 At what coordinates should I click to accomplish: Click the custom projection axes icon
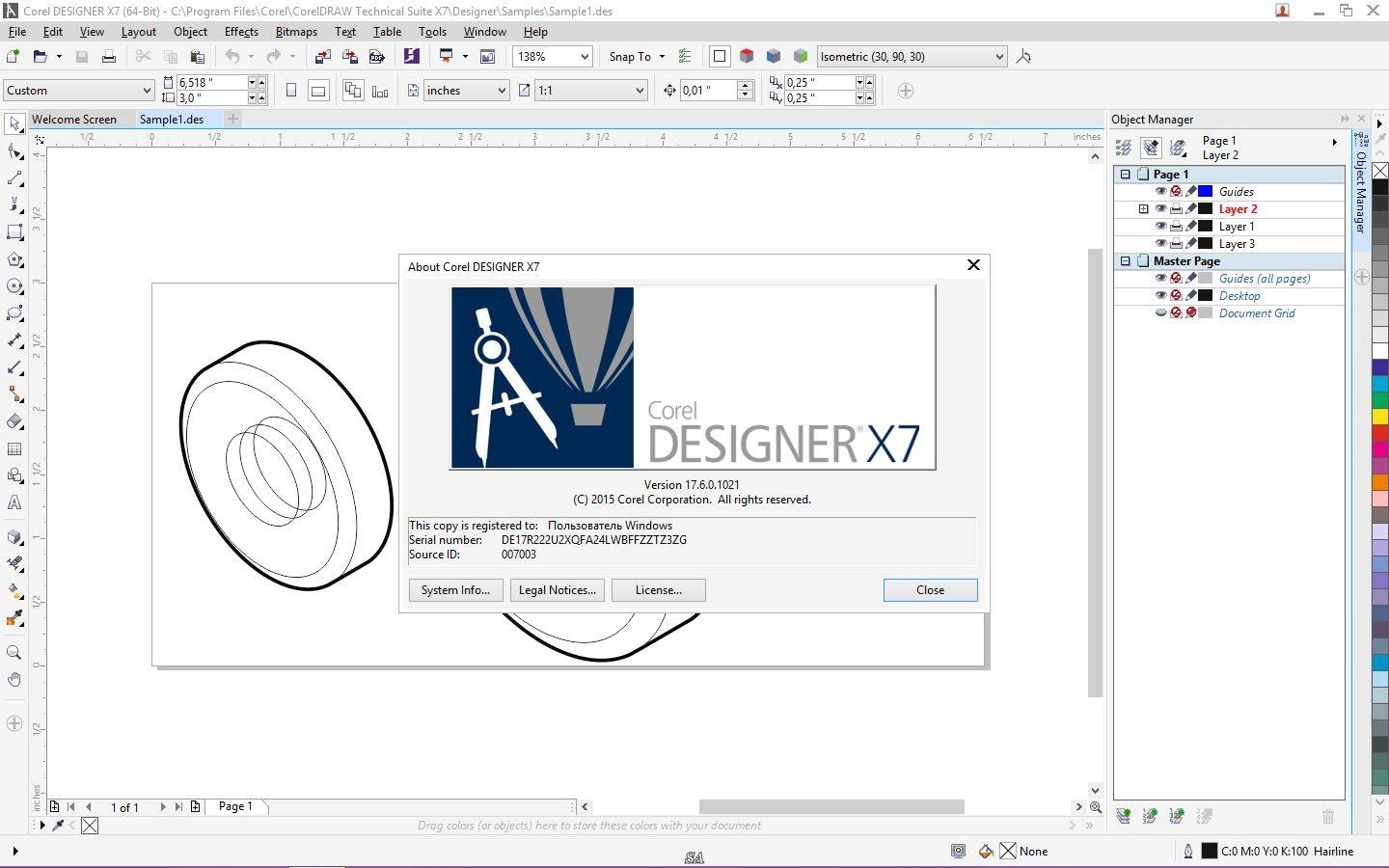click(x=1024, y=57)
